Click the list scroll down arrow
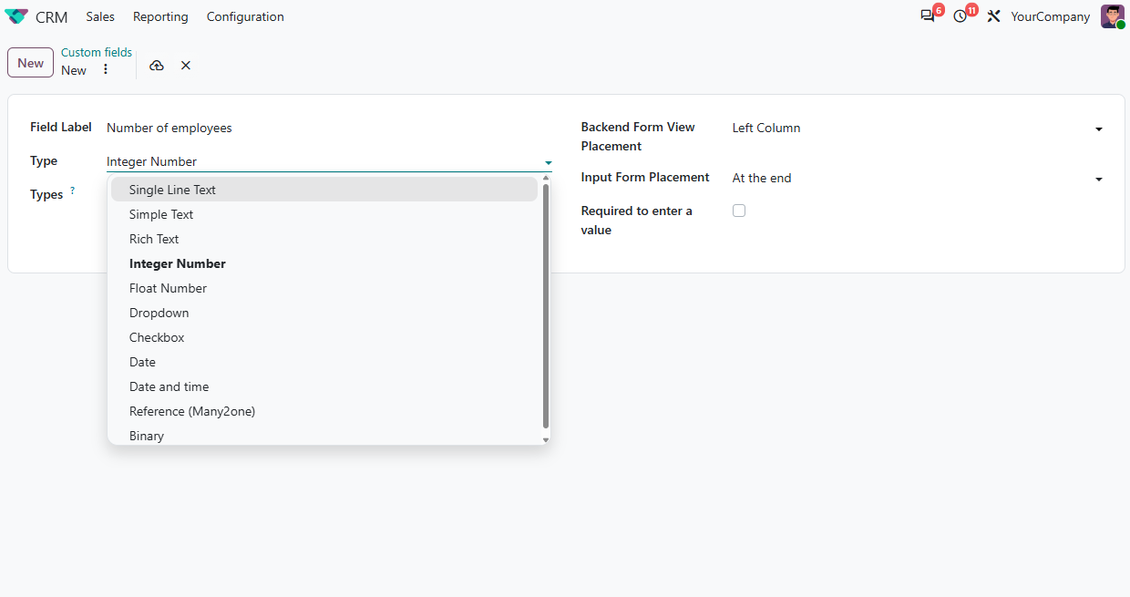 (x=546, y=440)
